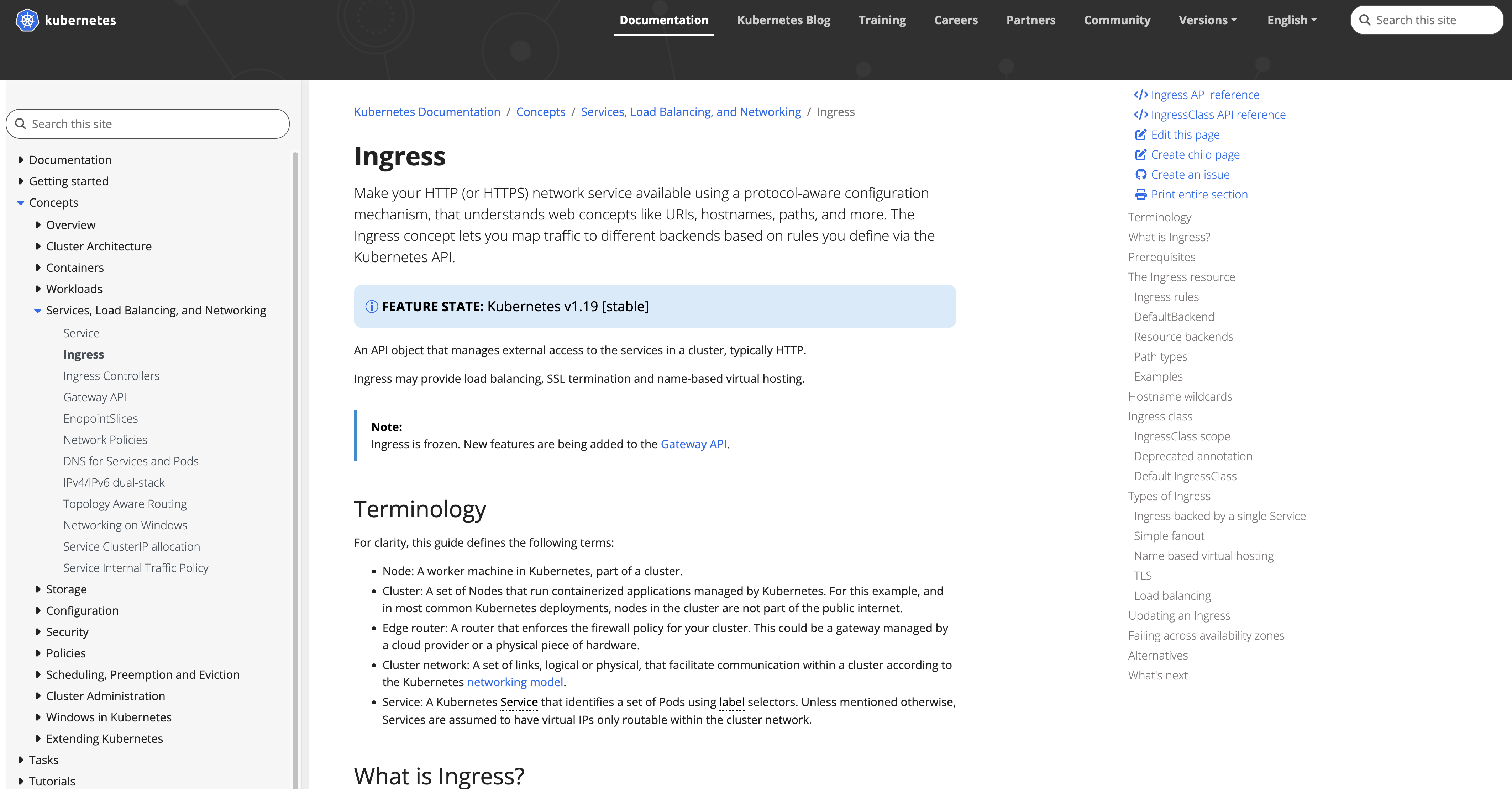Click the Kubernetes helm logo icon
The height and width of the screenshot is (789, 1512).
27,20
